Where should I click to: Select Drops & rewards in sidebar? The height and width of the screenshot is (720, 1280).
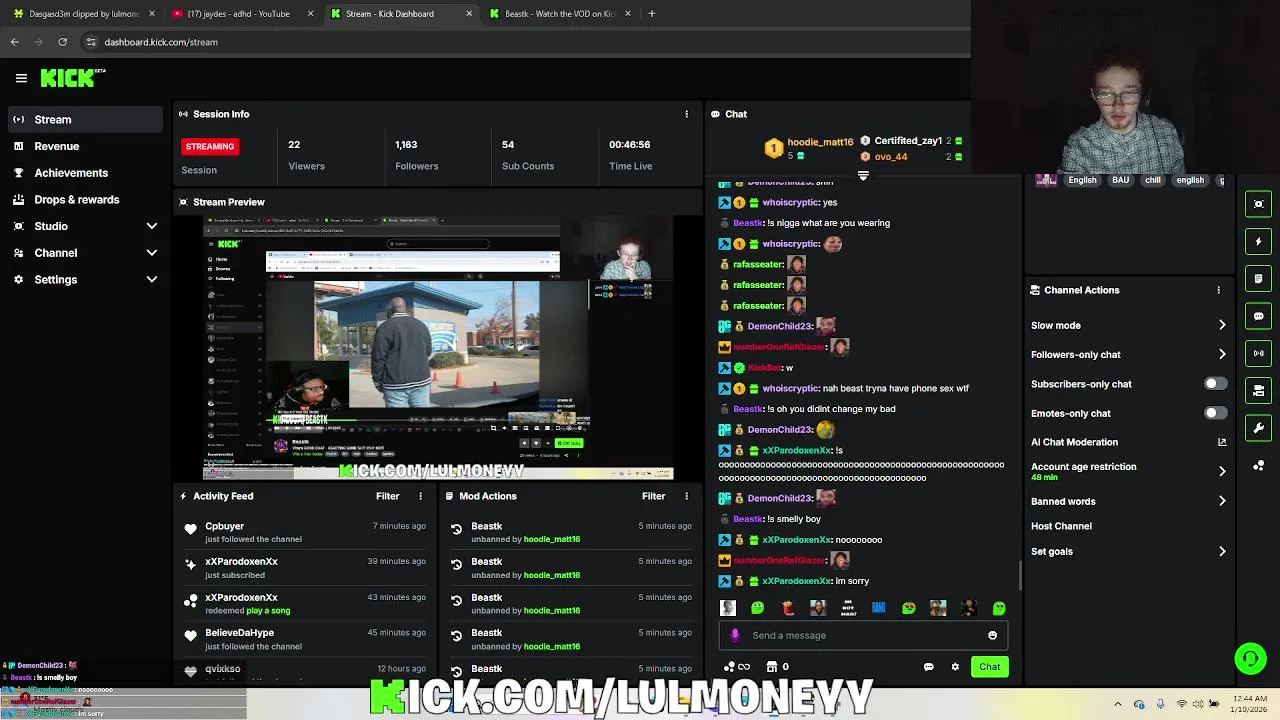point(84,200)
